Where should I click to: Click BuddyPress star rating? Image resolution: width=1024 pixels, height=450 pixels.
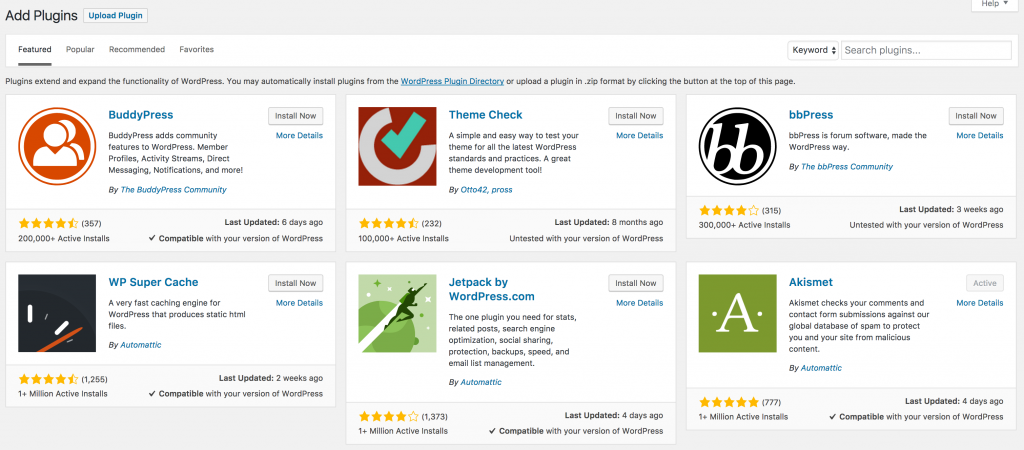click(x=48, y=223)
